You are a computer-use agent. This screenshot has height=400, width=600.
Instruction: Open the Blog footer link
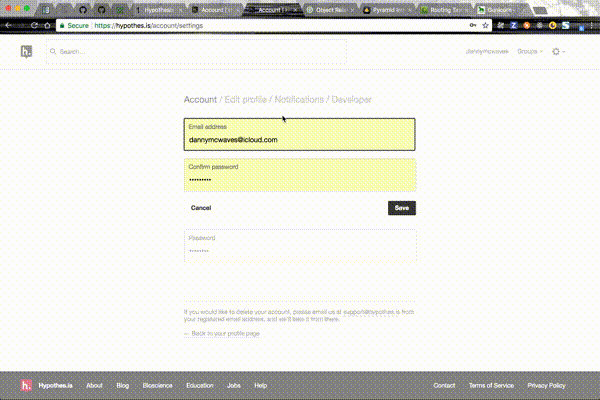(123, 385)
